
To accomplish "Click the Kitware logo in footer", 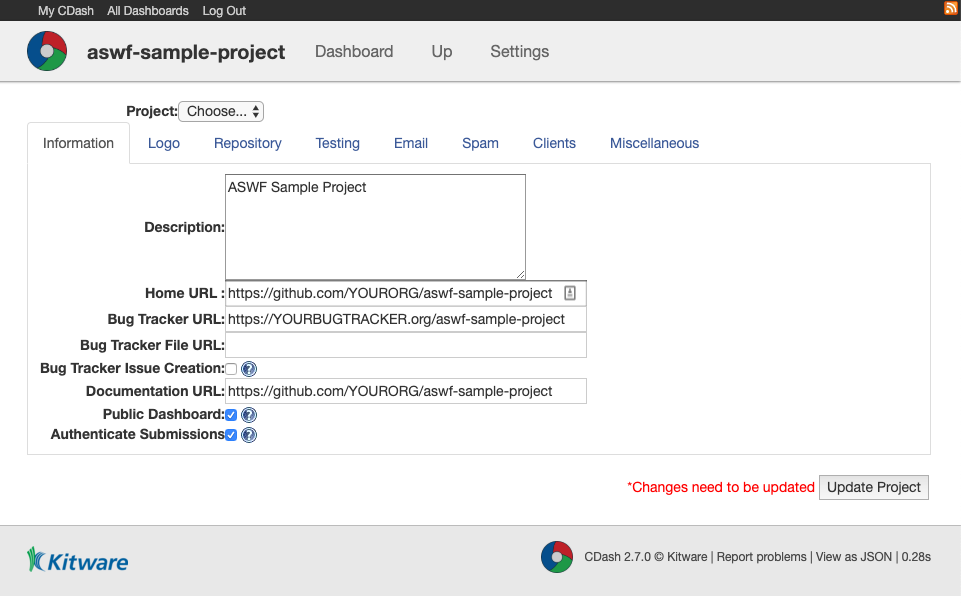I will [x=78, y=560].
